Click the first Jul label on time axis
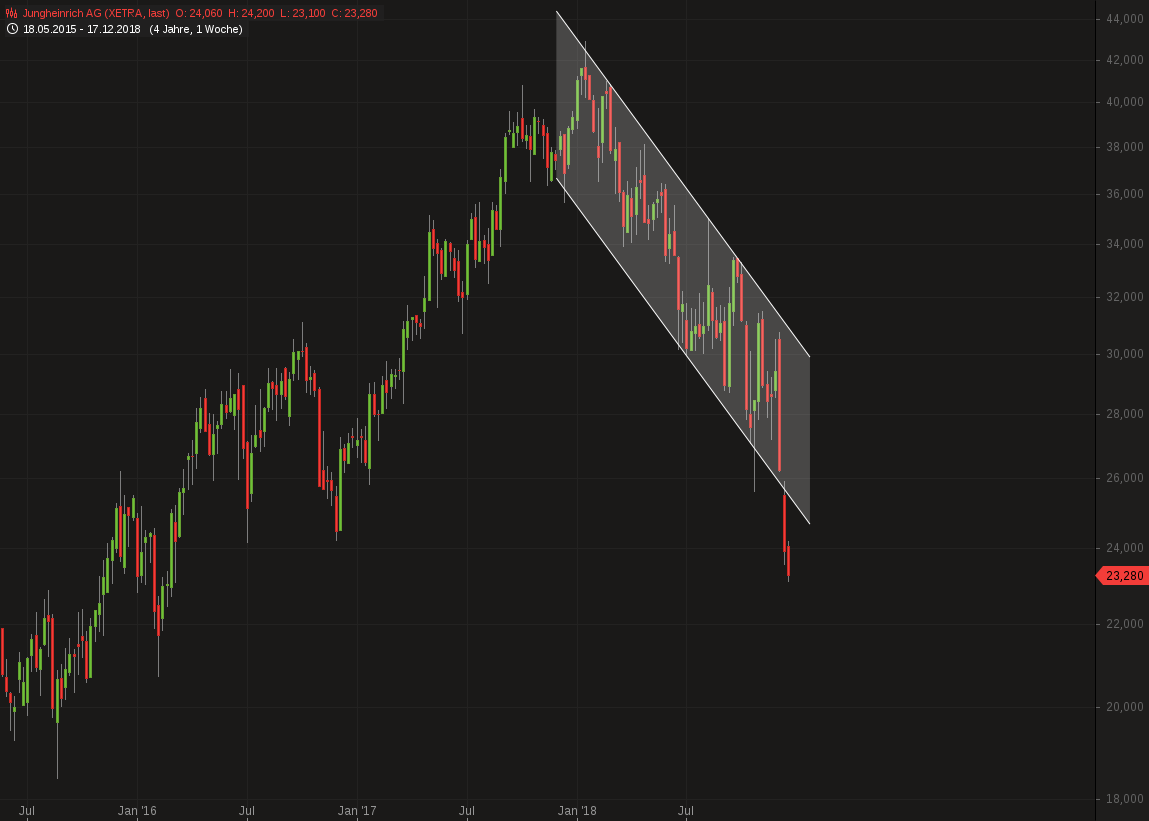Viewport: 1149px width, 821px height. tap(26, 811)
